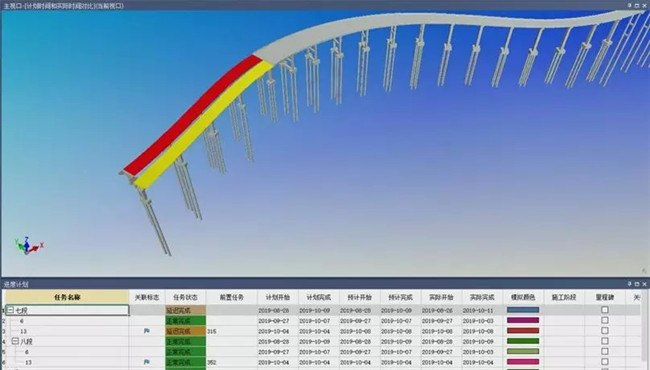Pin the 进度计划 schedule panel

[x=630, y=284]
